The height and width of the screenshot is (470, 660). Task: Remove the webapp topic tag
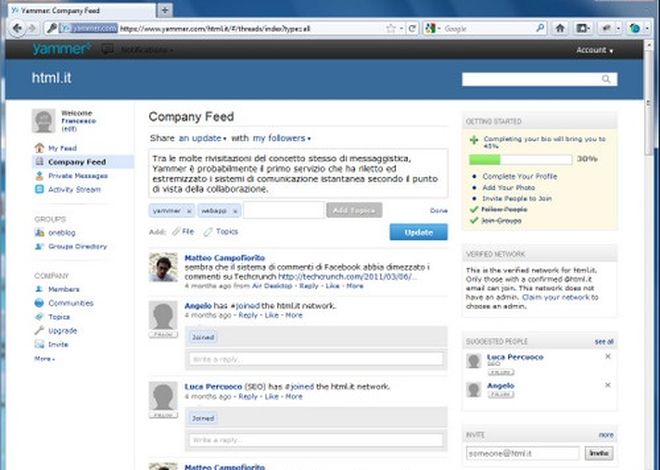coord(235,211)
